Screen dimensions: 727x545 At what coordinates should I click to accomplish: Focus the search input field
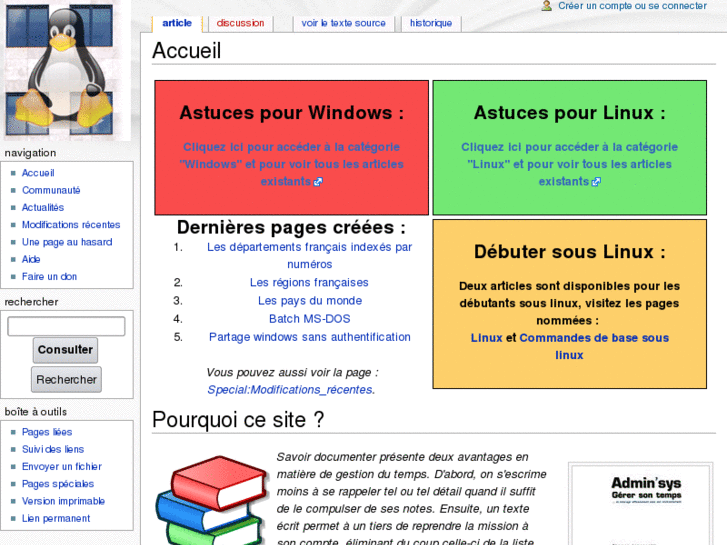66,326
